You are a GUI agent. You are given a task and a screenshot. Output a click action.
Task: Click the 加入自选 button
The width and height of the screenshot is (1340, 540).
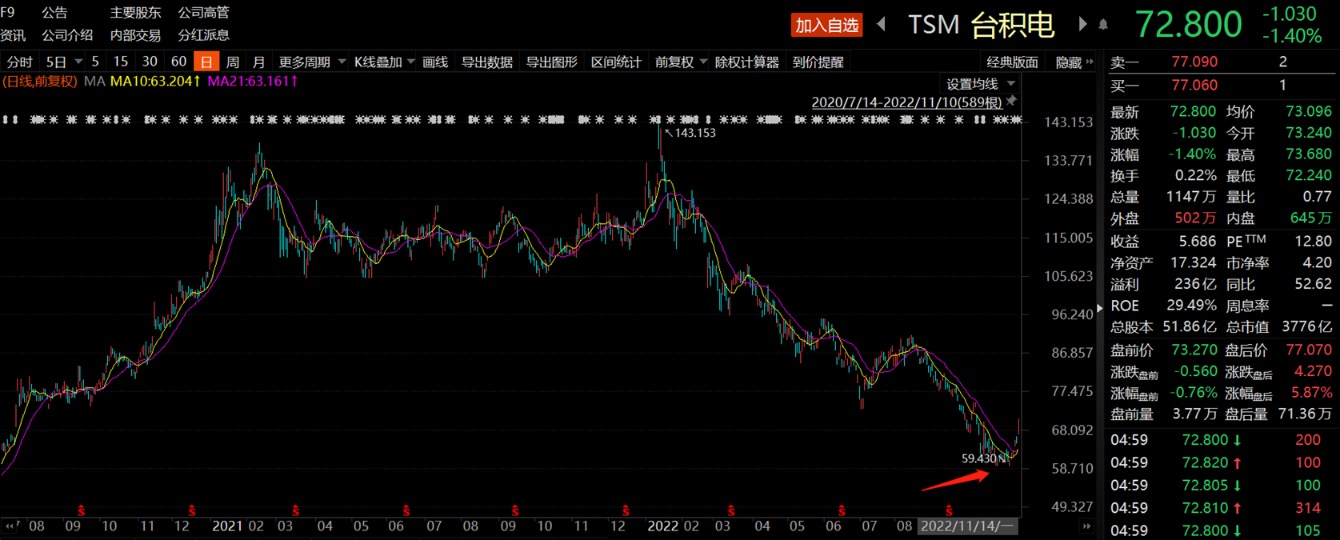826,25
